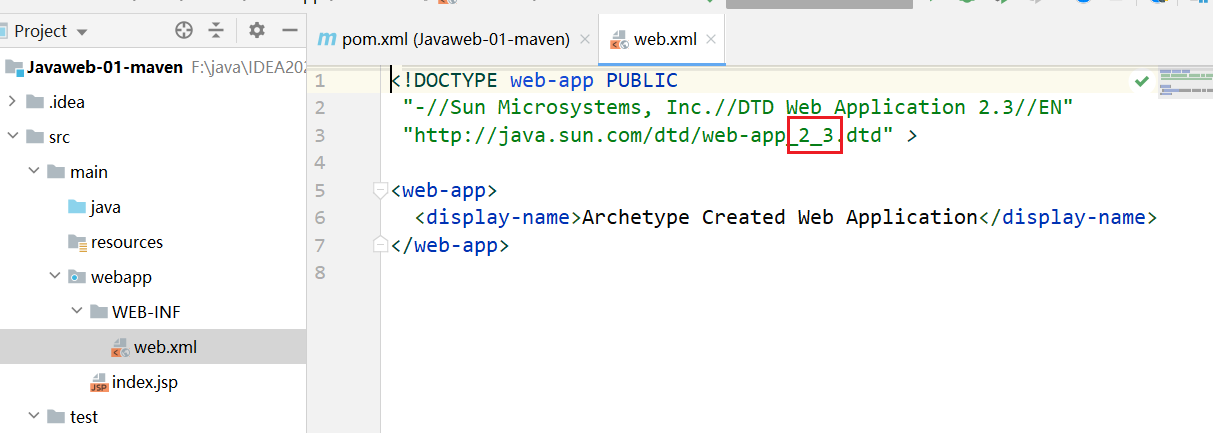Image resolution: width=1213 pixels, height=433 pixels.
Task: Click the collapse all icon in Project panel
Action: point(216,31)
